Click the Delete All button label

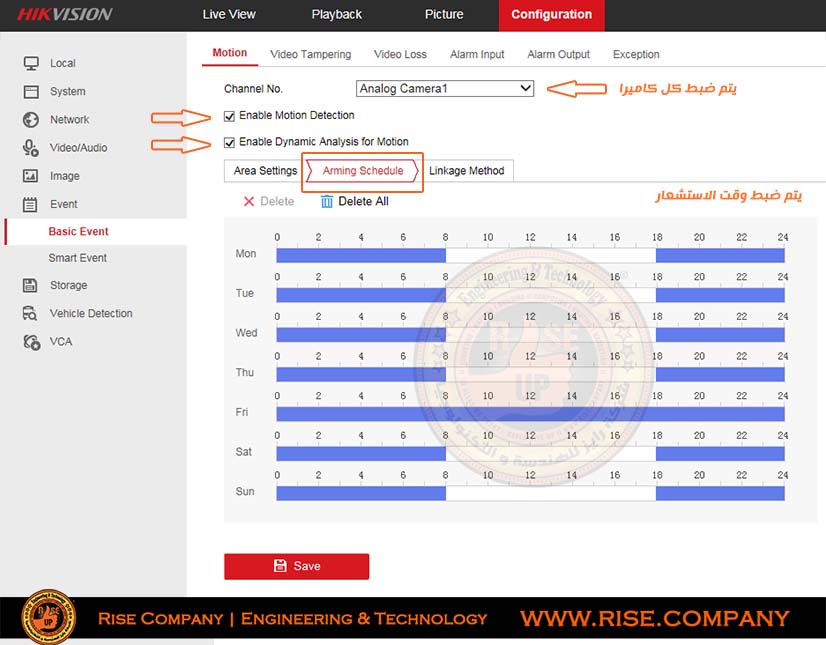363,201
